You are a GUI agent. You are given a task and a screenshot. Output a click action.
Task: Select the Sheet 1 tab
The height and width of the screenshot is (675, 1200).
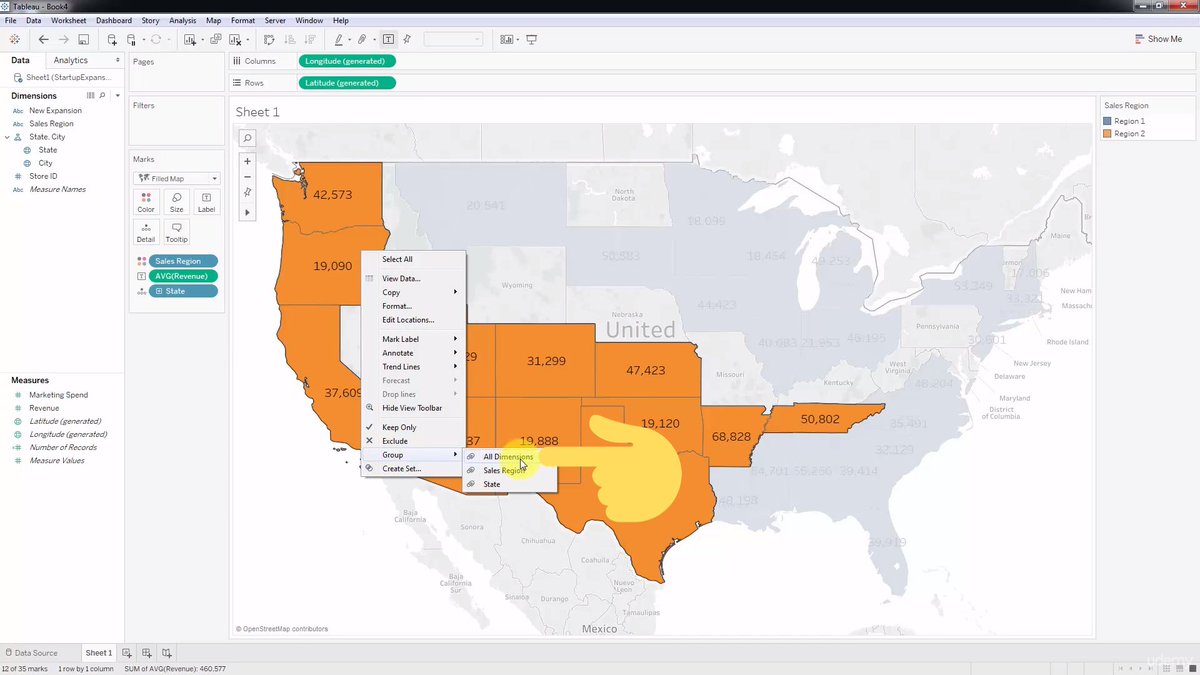(98, 653)
